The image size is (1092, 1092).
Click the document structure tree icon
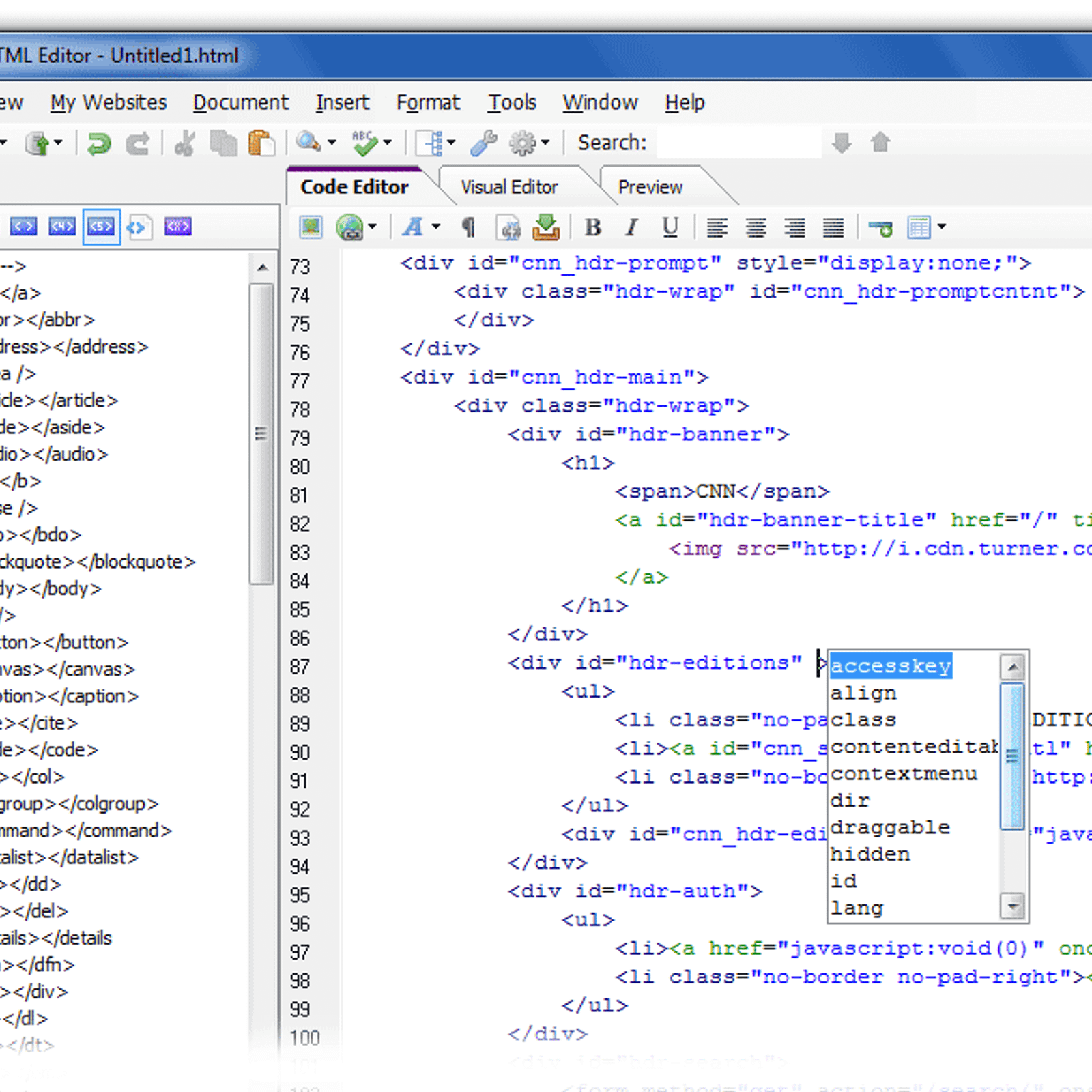431,143
